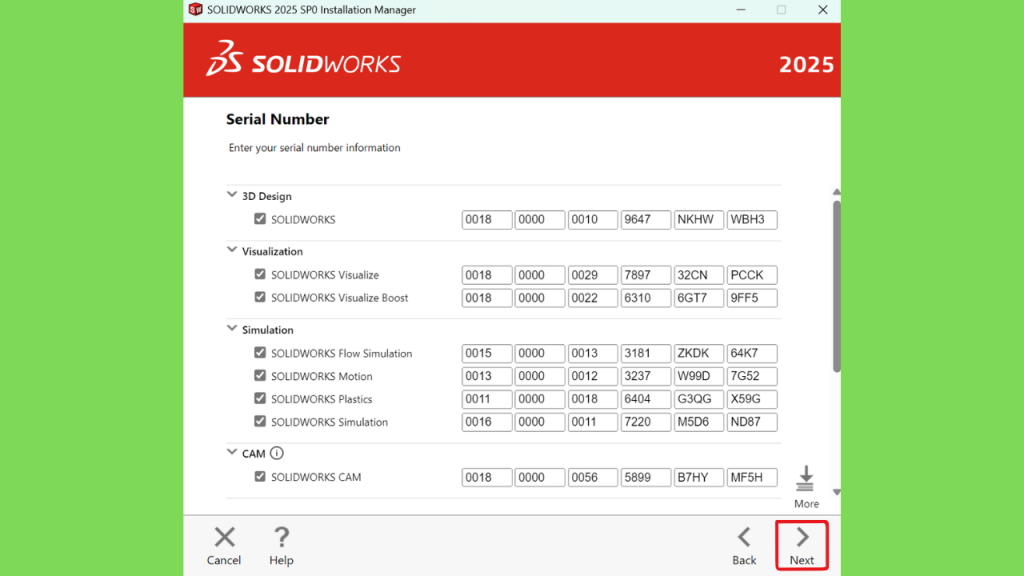Cancel the installation
Image resolution: width=1024 pixels, height=576 pixels.
(x=224, y=546)
